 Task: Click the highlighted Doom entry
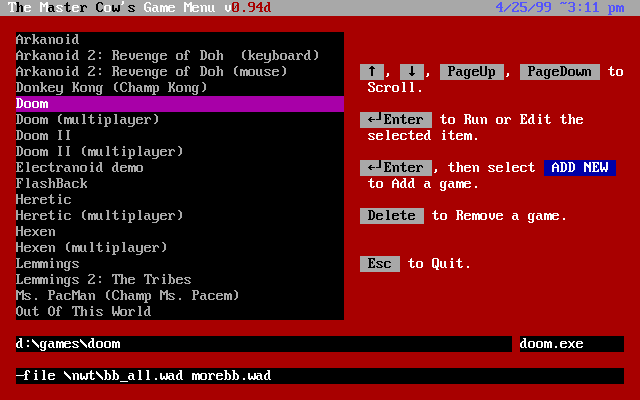point(180,104)
